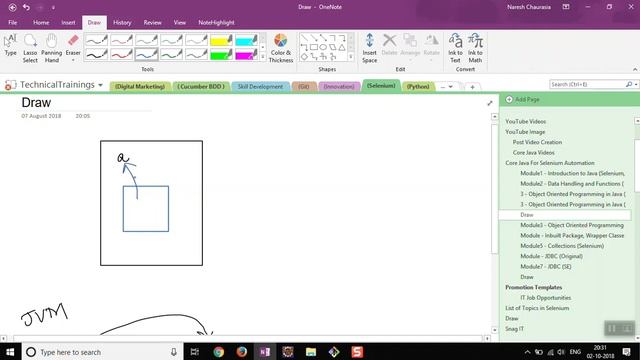Open the File menu
640x360 pixels.
pyautogui.click(x=13, y=22)
